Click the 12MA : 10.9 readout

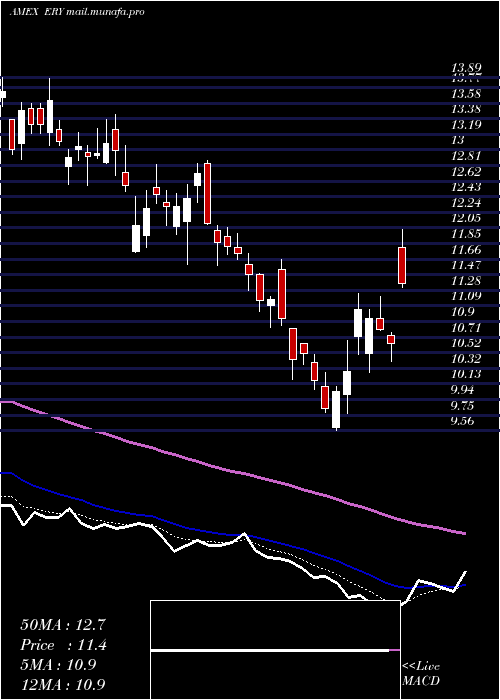point(63,684)
